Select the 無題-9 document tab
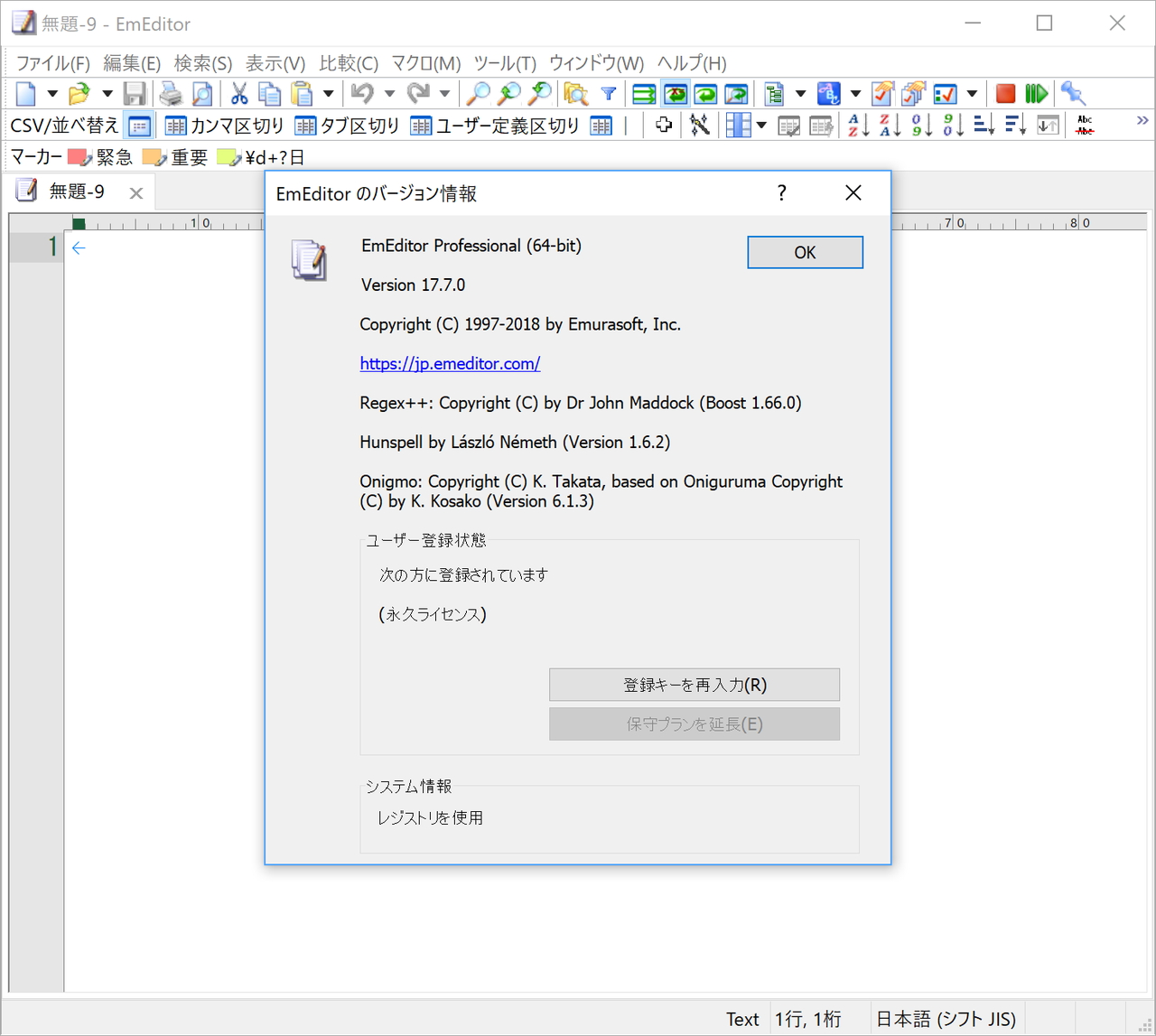Viewport: 1156px width, 1036px height. click(x=78, y=191)
